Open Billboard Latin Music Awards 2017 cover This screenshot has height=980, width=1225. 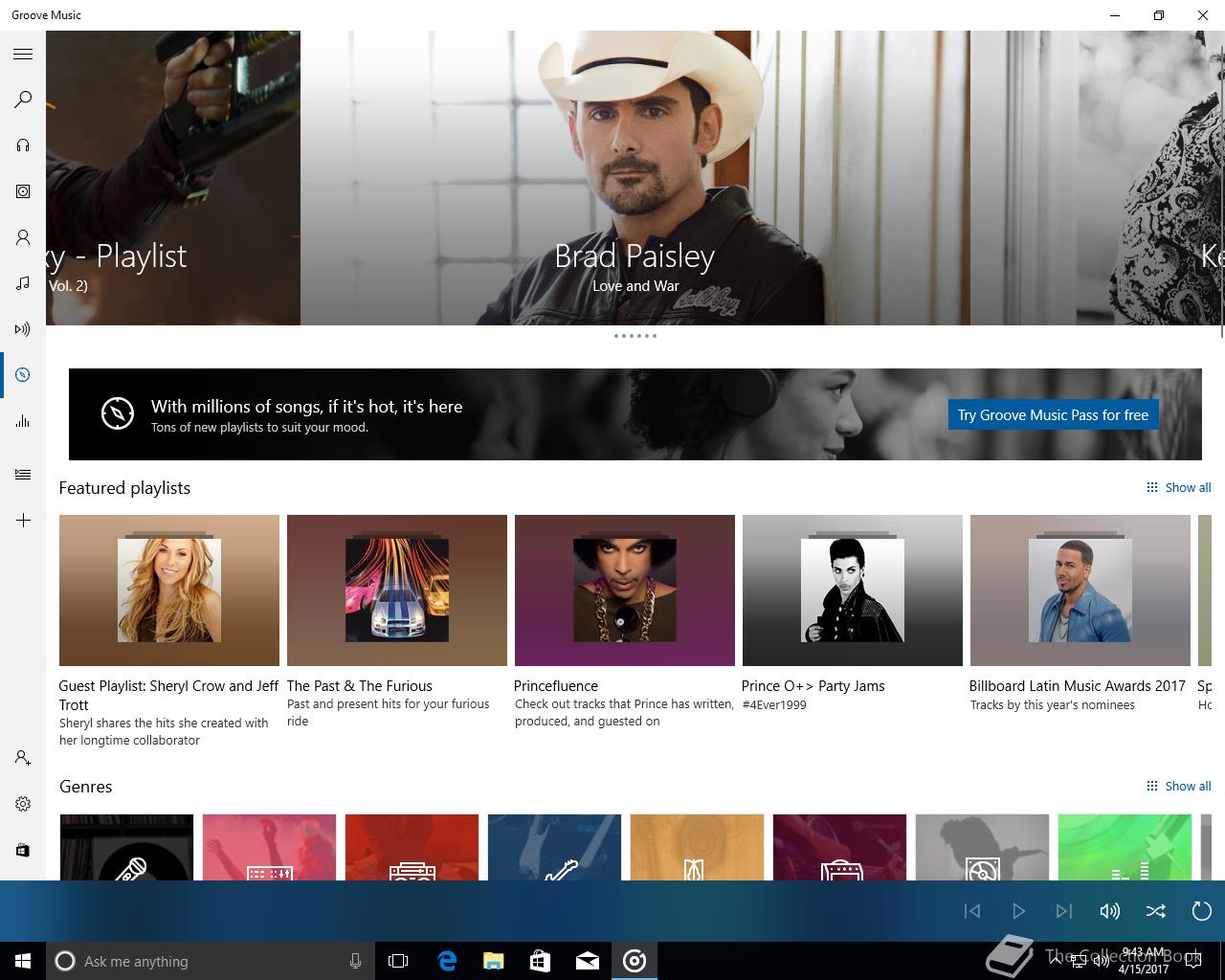tap(1080, 590)
